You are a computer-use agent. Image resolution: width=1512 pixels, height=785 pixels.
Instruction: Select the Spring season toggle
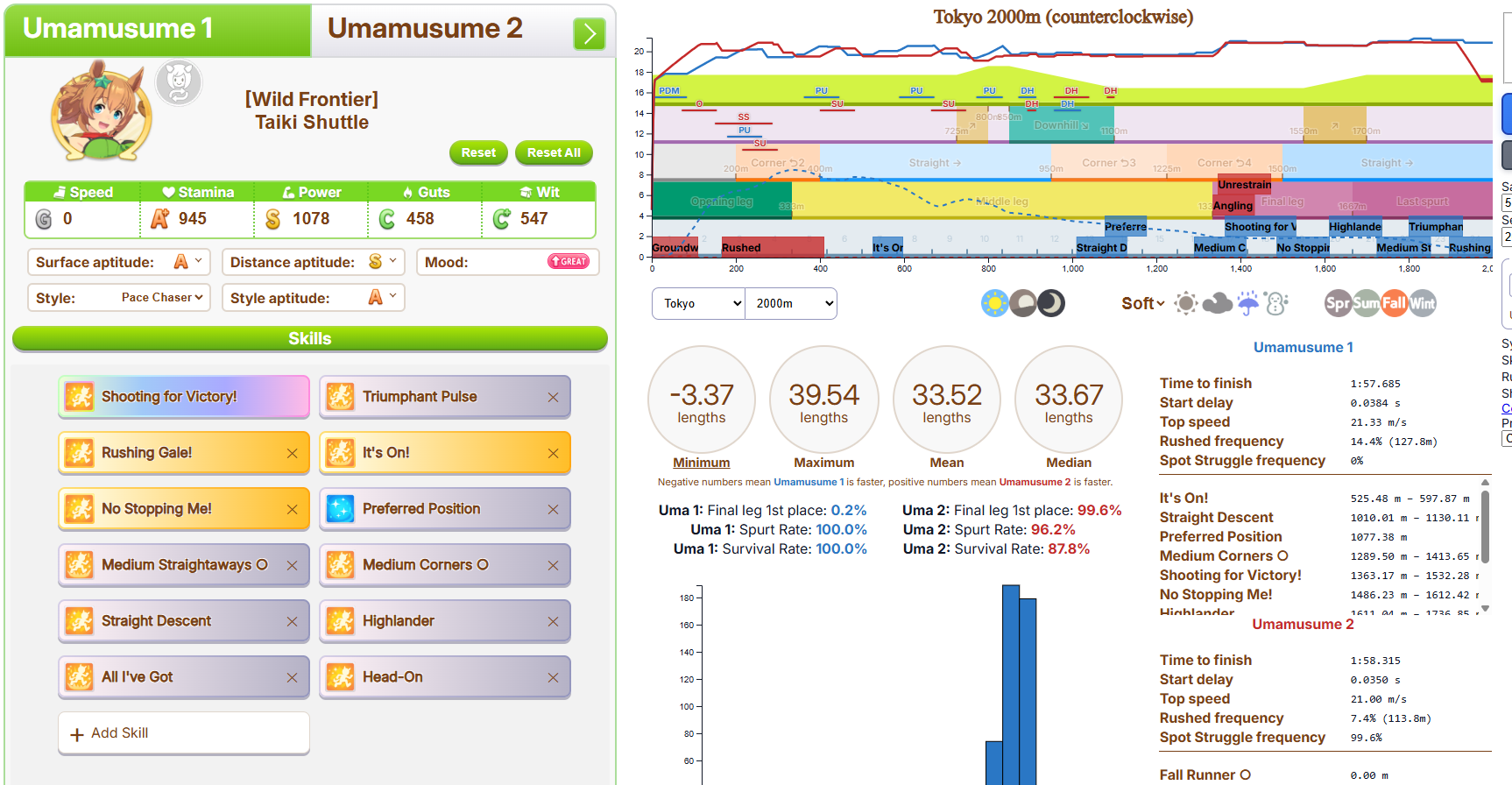pos(1338,303)
